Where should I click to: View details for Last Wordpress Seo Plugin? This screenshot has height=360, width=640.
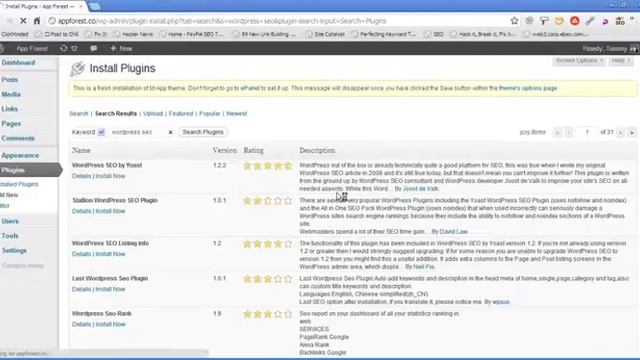coord(81,289)
